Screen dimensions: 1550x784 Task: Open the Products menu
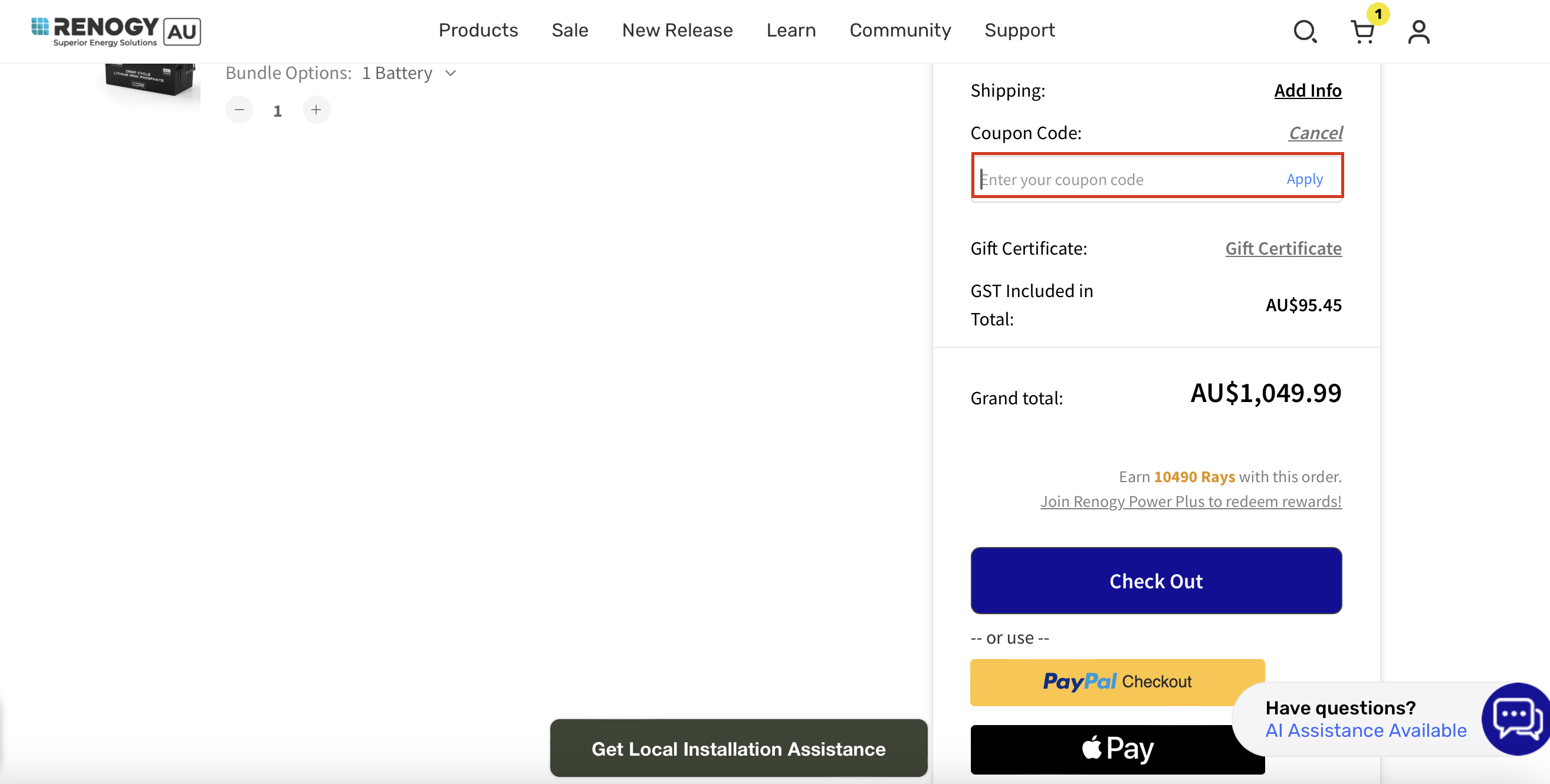point(478,30)
